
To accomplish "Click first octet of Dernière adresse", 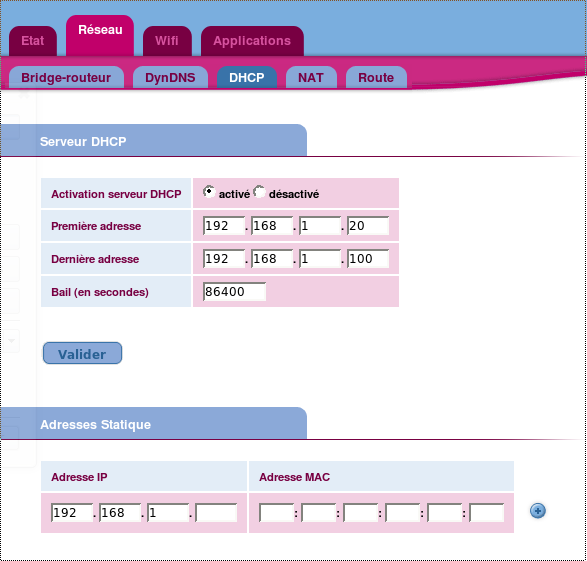I will click(224, 259).
